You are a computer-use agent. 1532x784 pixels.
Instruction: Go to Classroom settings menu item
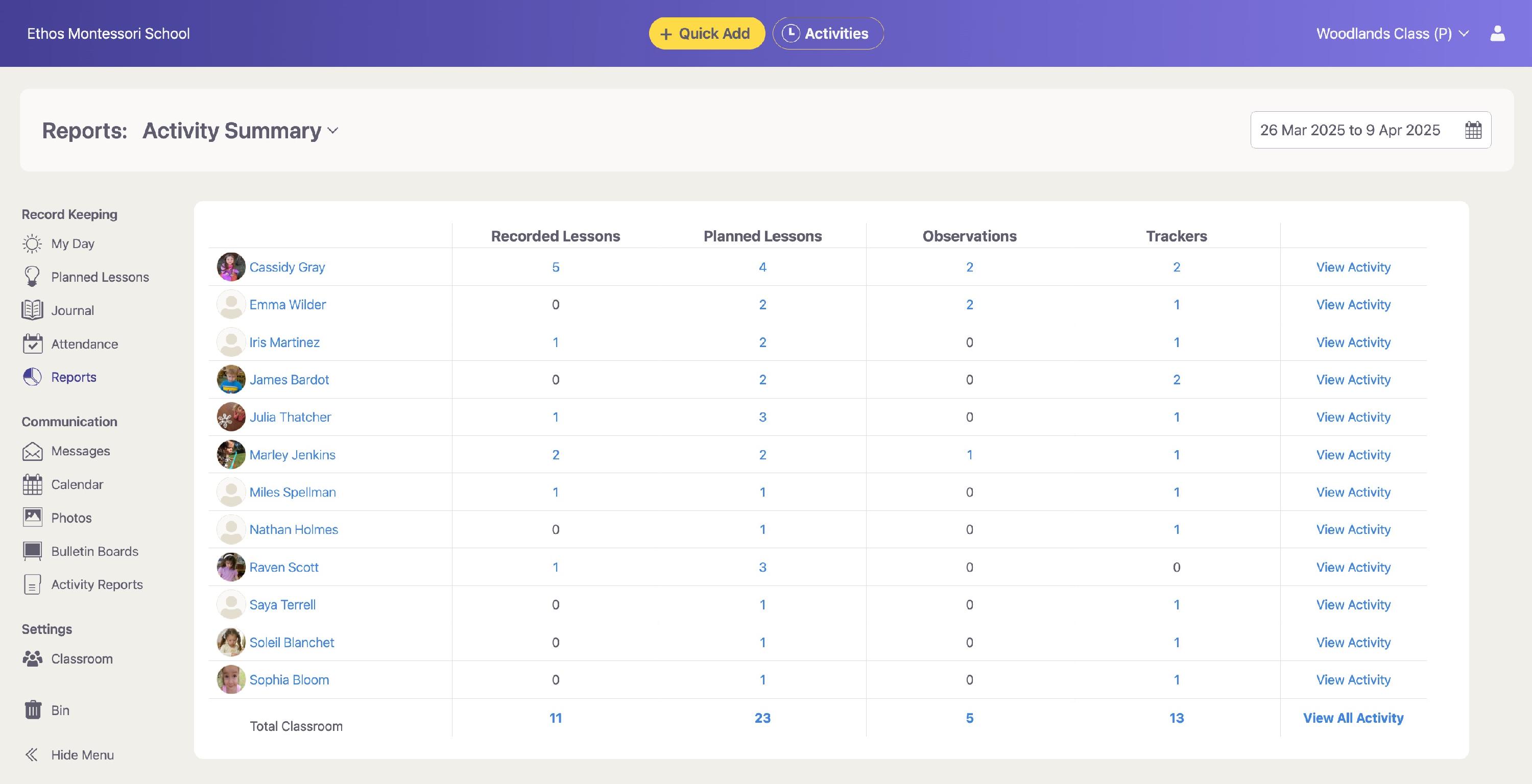point(82,658)
